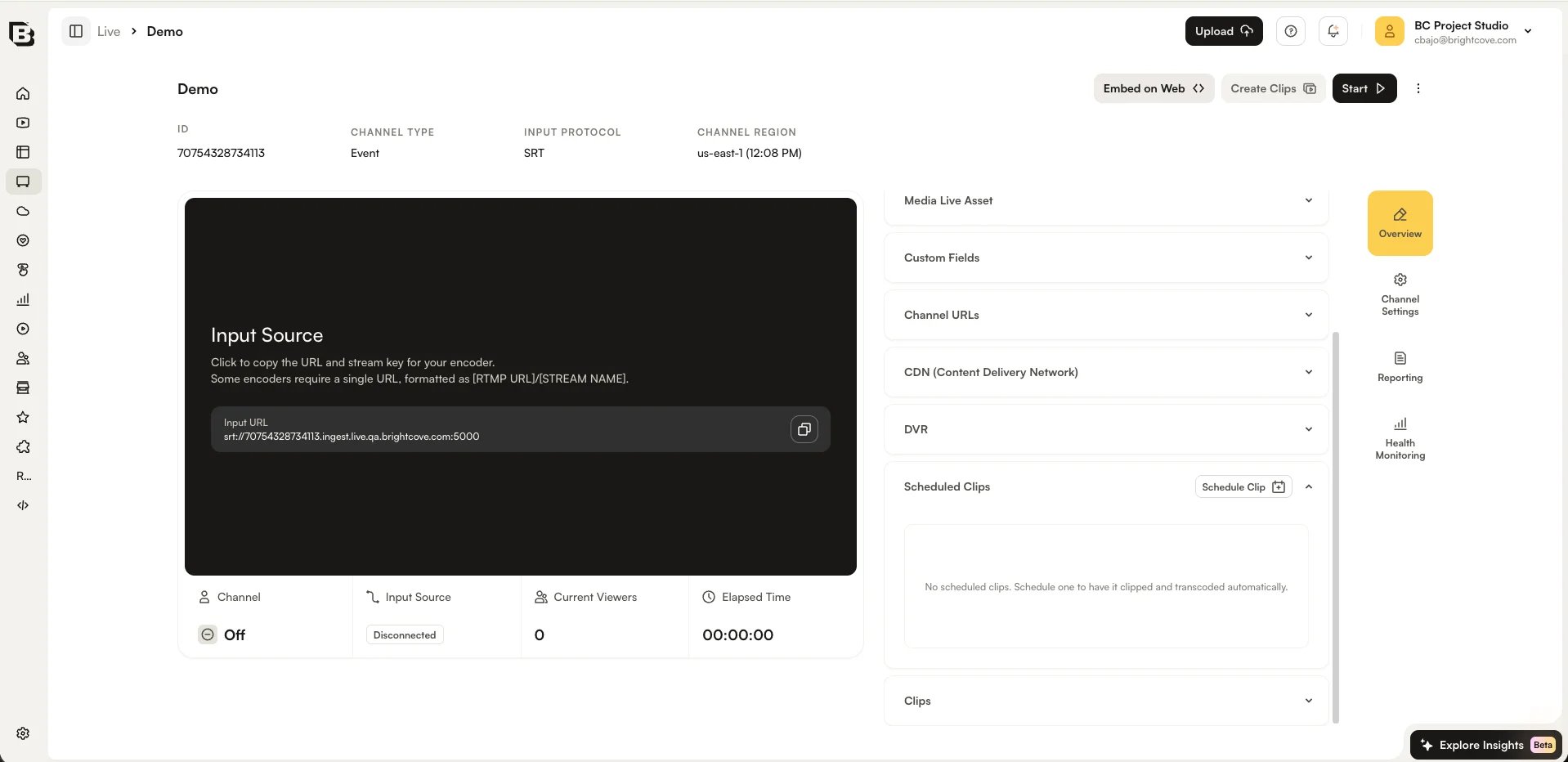Click the Embed on Web button

[x=1154, y=88]
